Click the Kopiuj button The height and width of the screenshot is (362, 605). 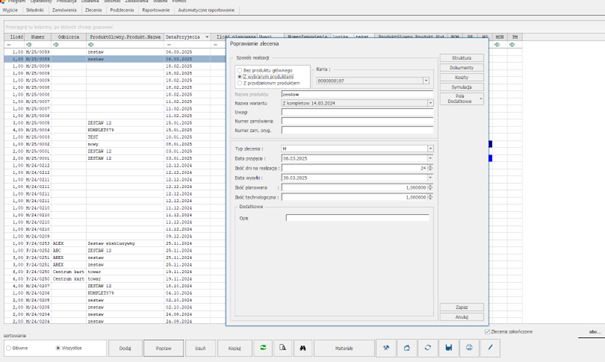tap(235, 348)
